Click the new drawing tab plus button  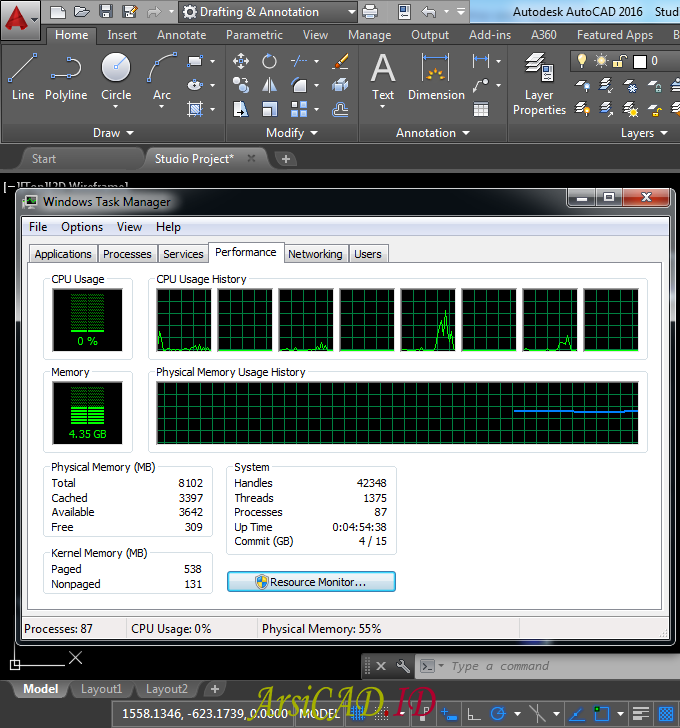point(286,159)
